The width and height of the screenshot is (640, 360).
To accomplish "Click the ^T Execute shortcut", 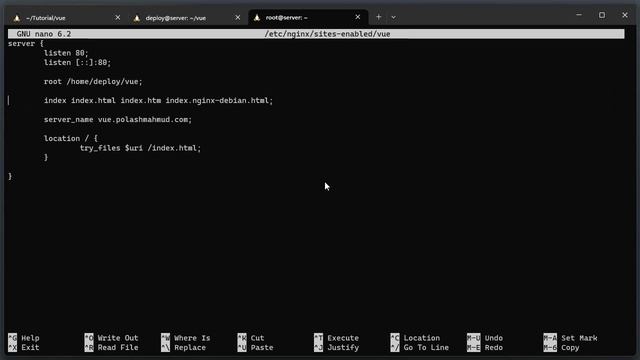I will pyautogui.click(x=336, y=338).
